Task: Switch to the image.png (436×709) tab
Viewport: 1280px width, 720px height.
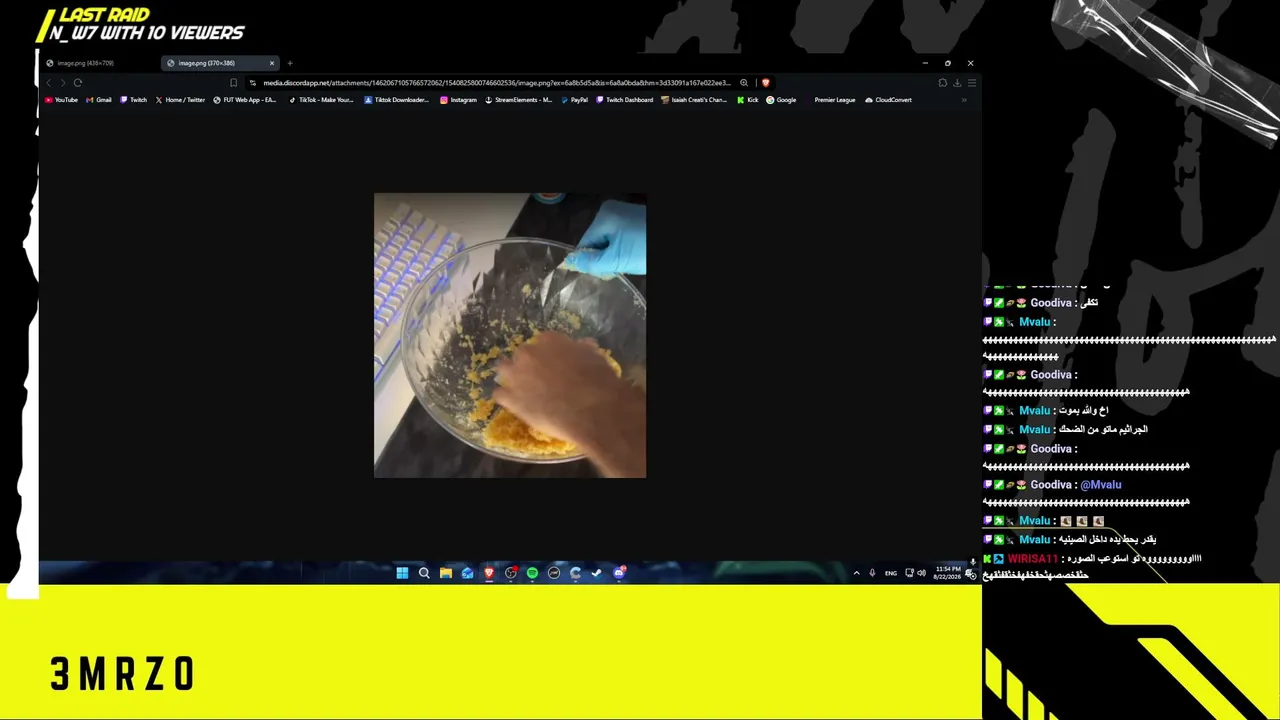Action: coord(100,63)
